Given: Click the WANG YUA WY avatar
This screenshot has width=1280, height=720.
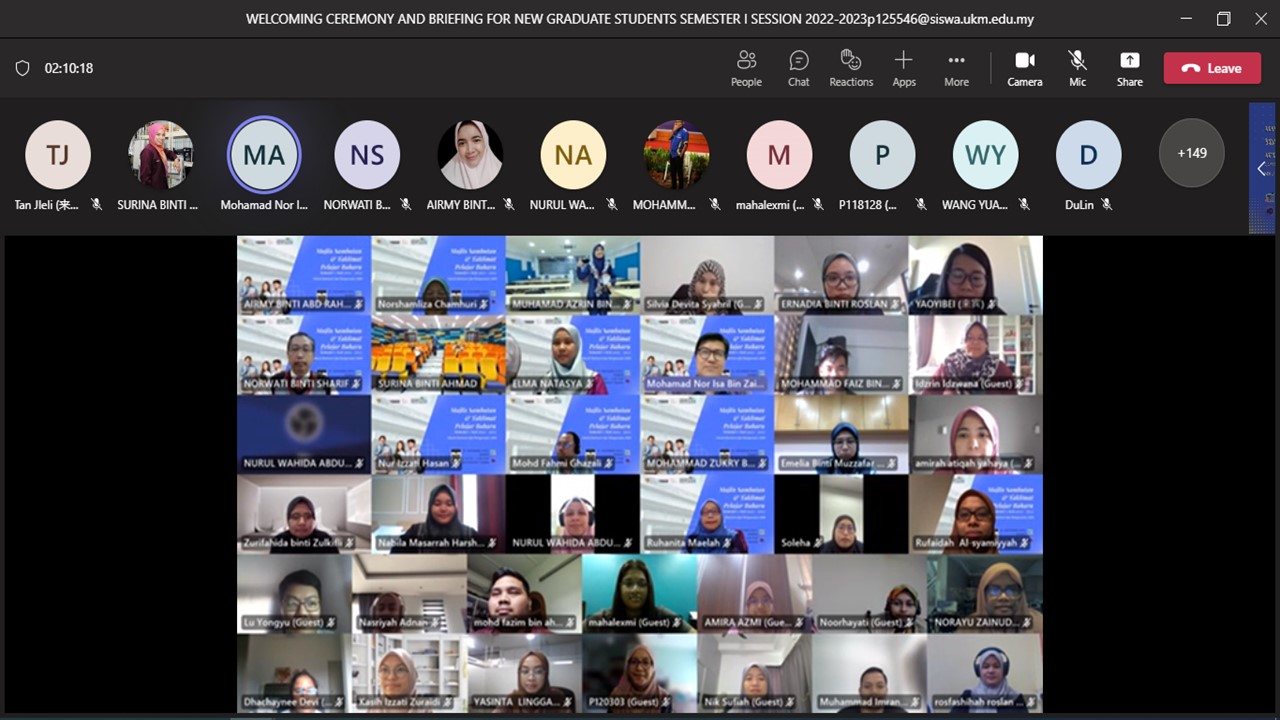Looking at the screenshot, I should pyautogui.click(x=985, y=155).
